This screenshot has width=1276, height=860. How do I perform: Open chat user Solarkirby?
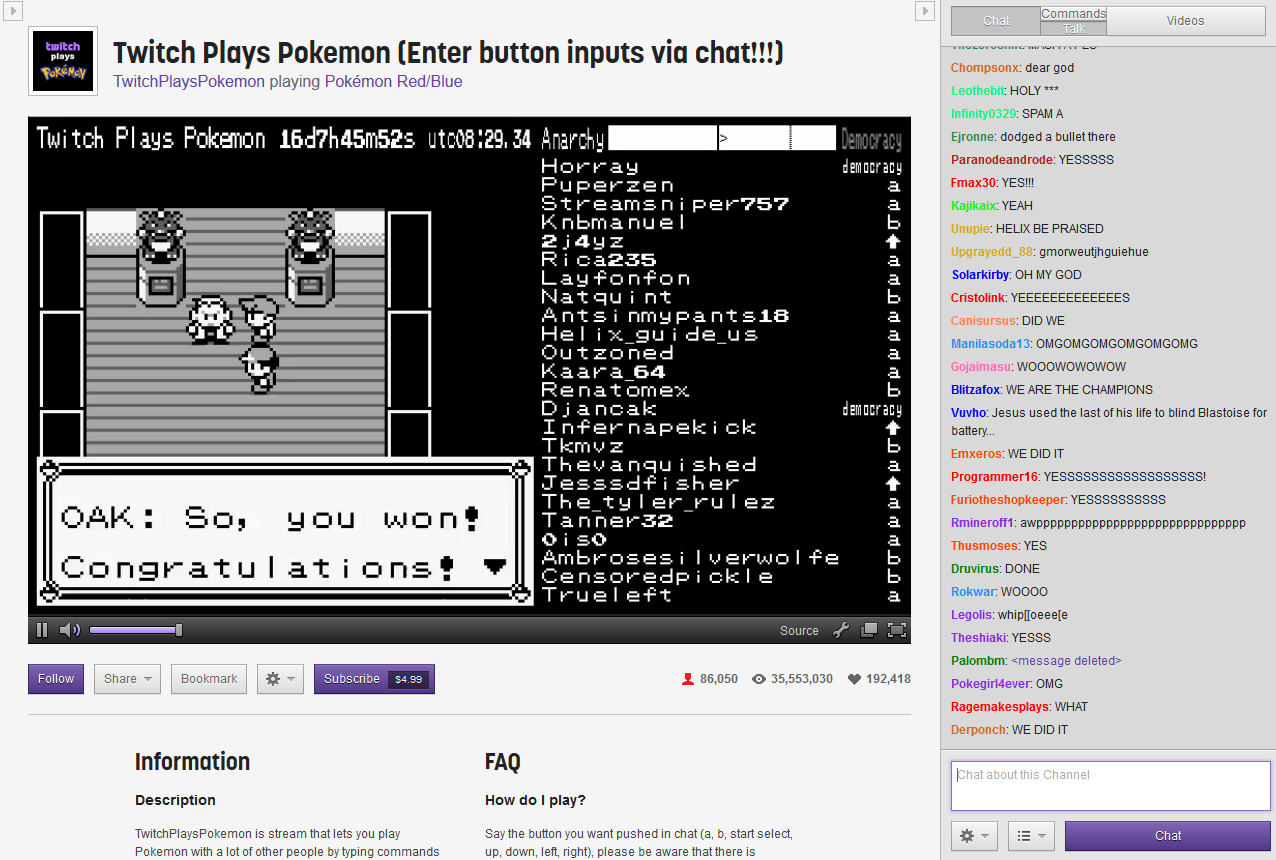pyautogui.click(x=981, y=275)
